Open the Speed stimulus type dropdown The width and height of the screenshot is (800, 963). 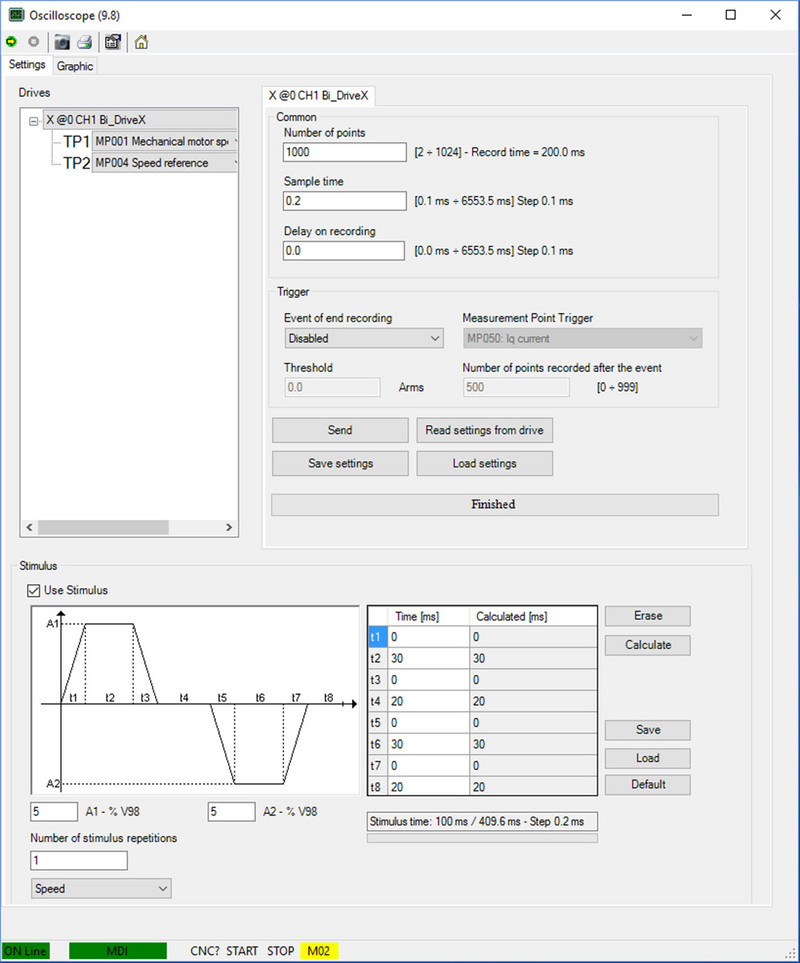101,888
